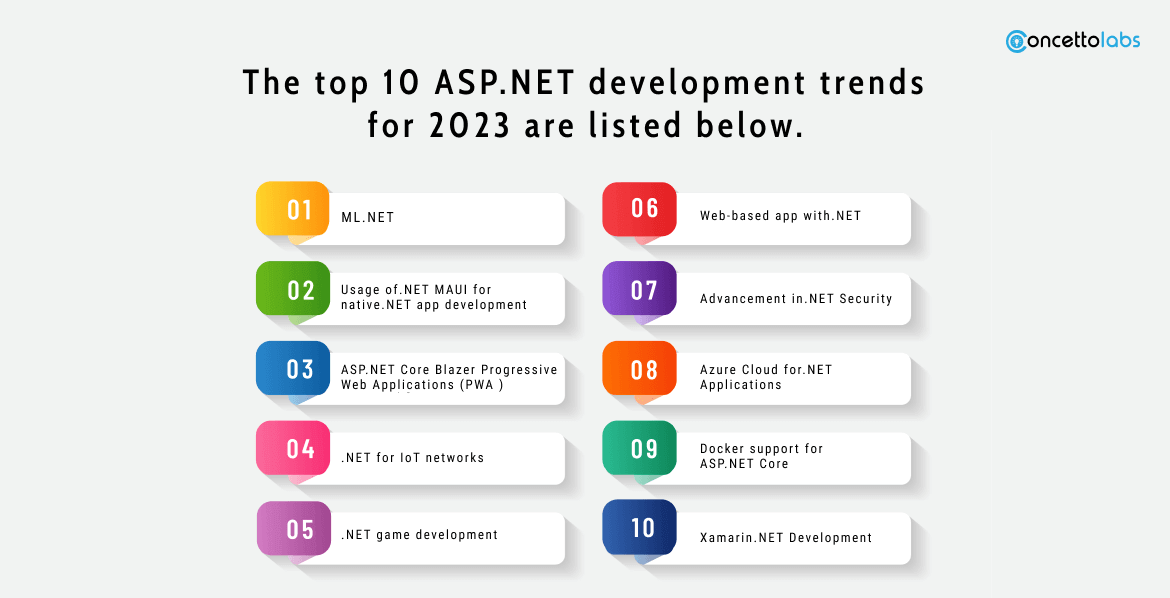
Task: Open the ML.NET trend item
Action: 367,217
